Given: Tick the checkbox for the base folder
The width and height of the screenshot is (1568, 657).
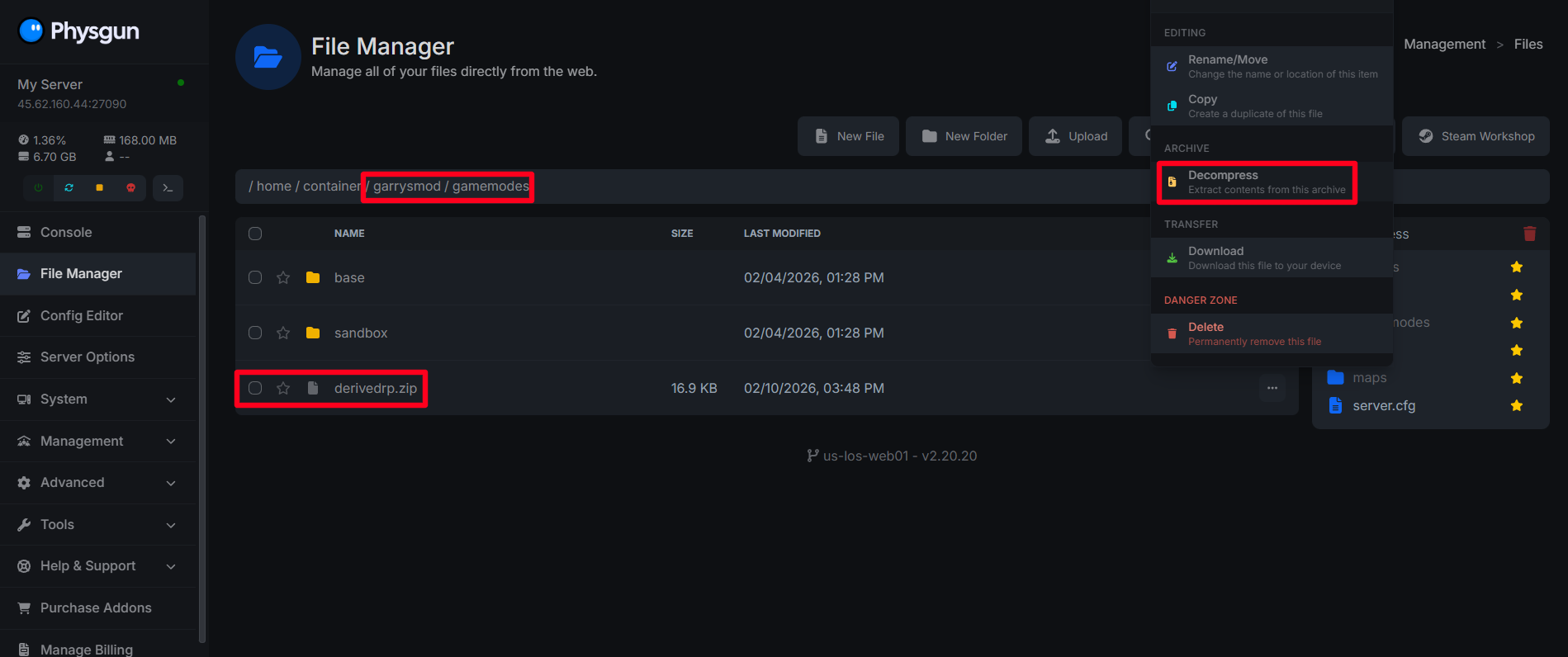Looking at the screenshot, I should (255, 277).
